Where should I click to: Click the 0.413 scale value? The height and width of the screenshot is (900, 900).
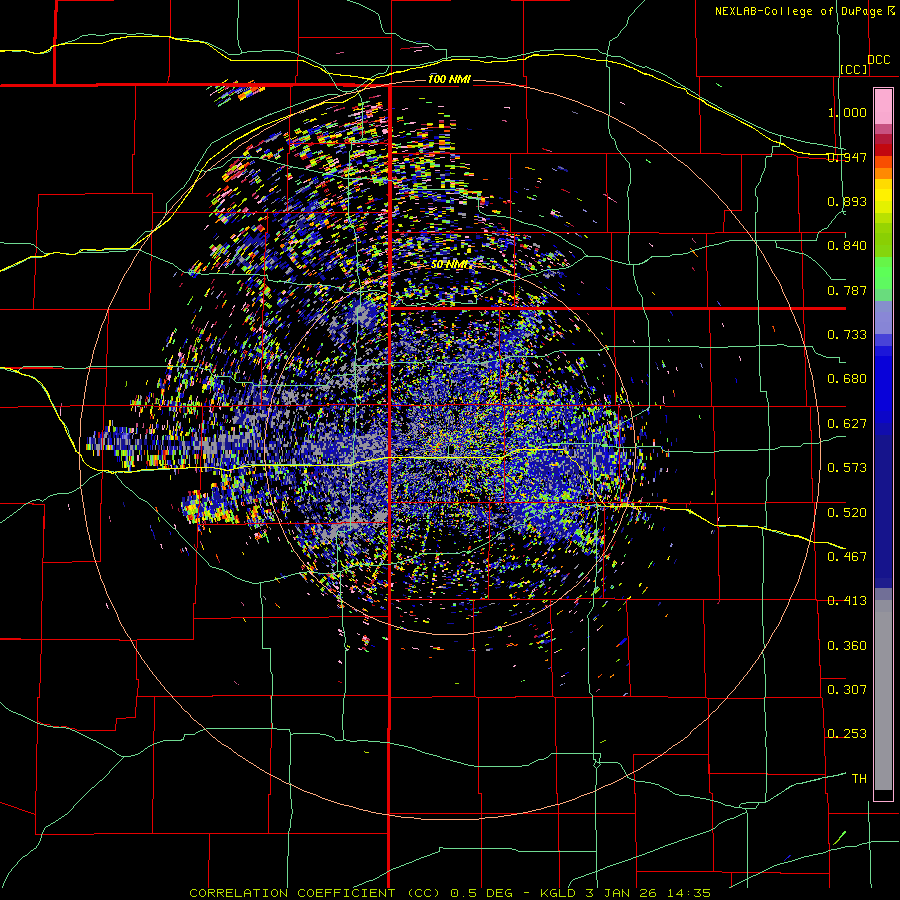847,601
